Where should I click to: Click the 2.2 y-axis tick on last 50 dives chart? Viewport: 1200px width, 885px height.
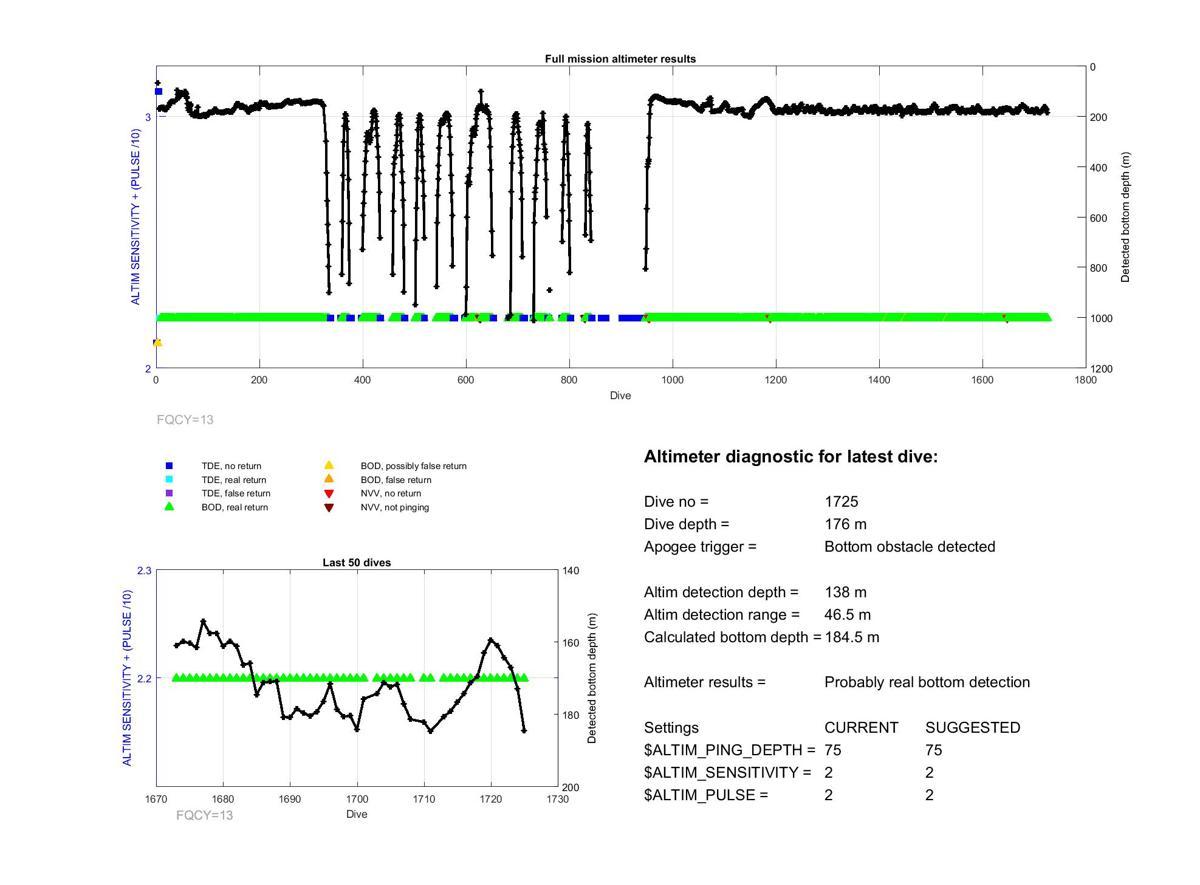(144, 678)
